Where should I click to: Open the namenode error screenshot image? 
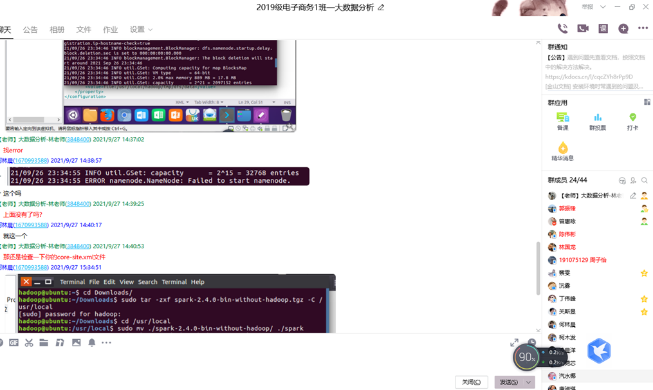(x=159, y=176)
